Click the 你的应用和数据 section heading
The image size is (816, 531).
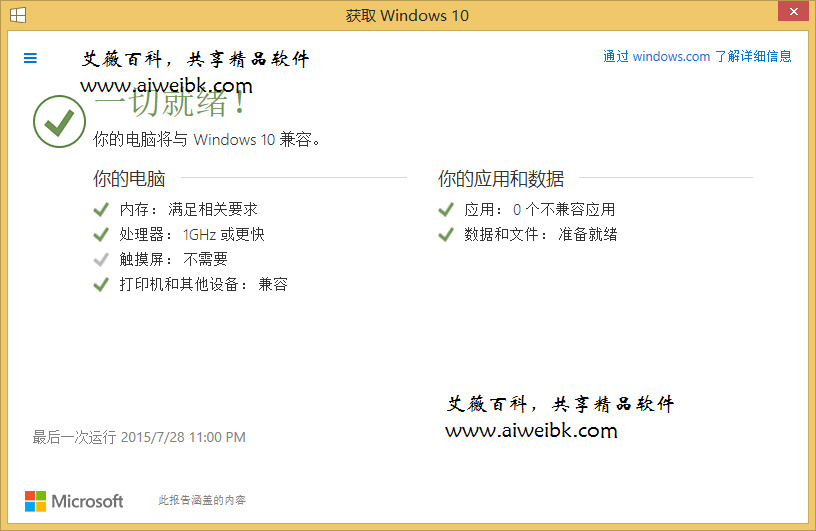pyautogui.click(x=501, y=179)
